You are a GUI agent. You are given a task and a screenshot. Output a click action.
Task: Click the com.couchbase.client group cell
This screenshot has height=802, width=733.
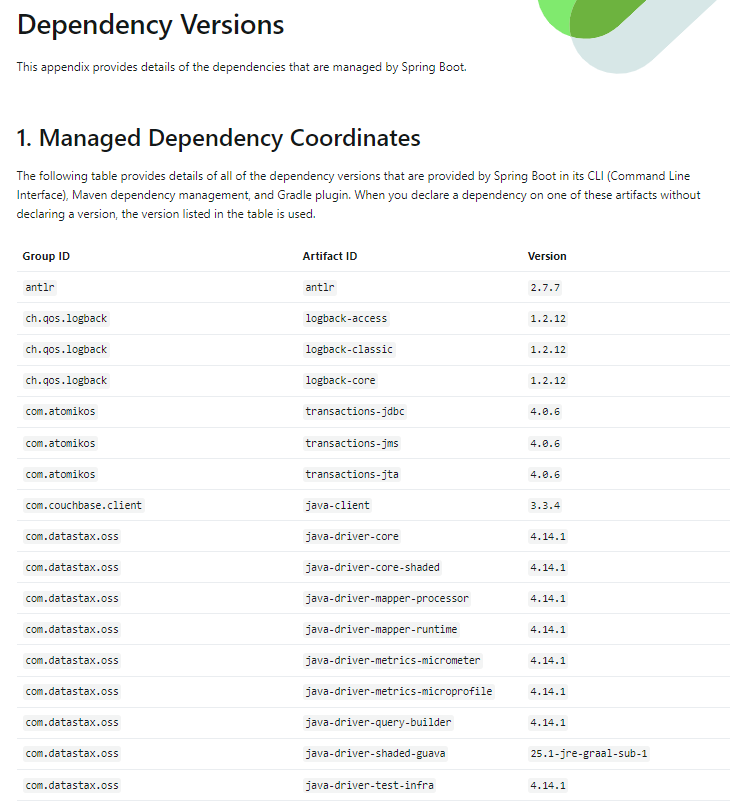84,505
